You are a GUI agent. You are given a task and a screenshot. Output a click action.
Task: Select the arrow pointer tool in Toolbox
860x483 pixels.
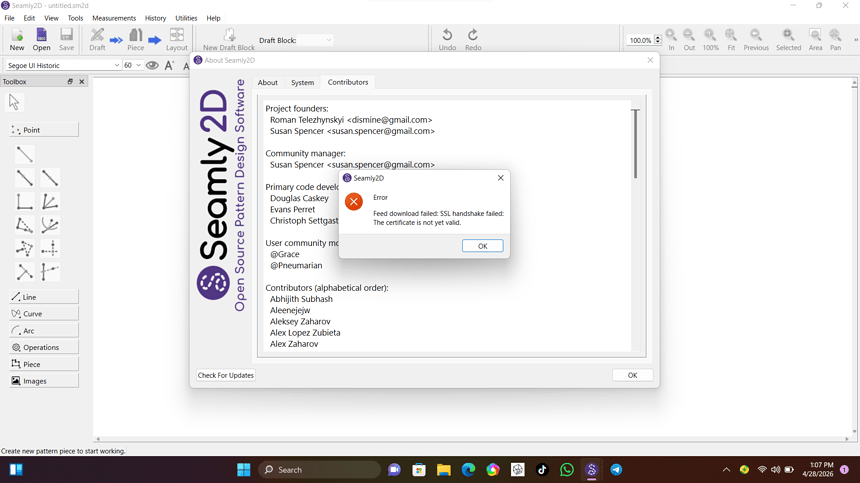[x=14, y=103]
